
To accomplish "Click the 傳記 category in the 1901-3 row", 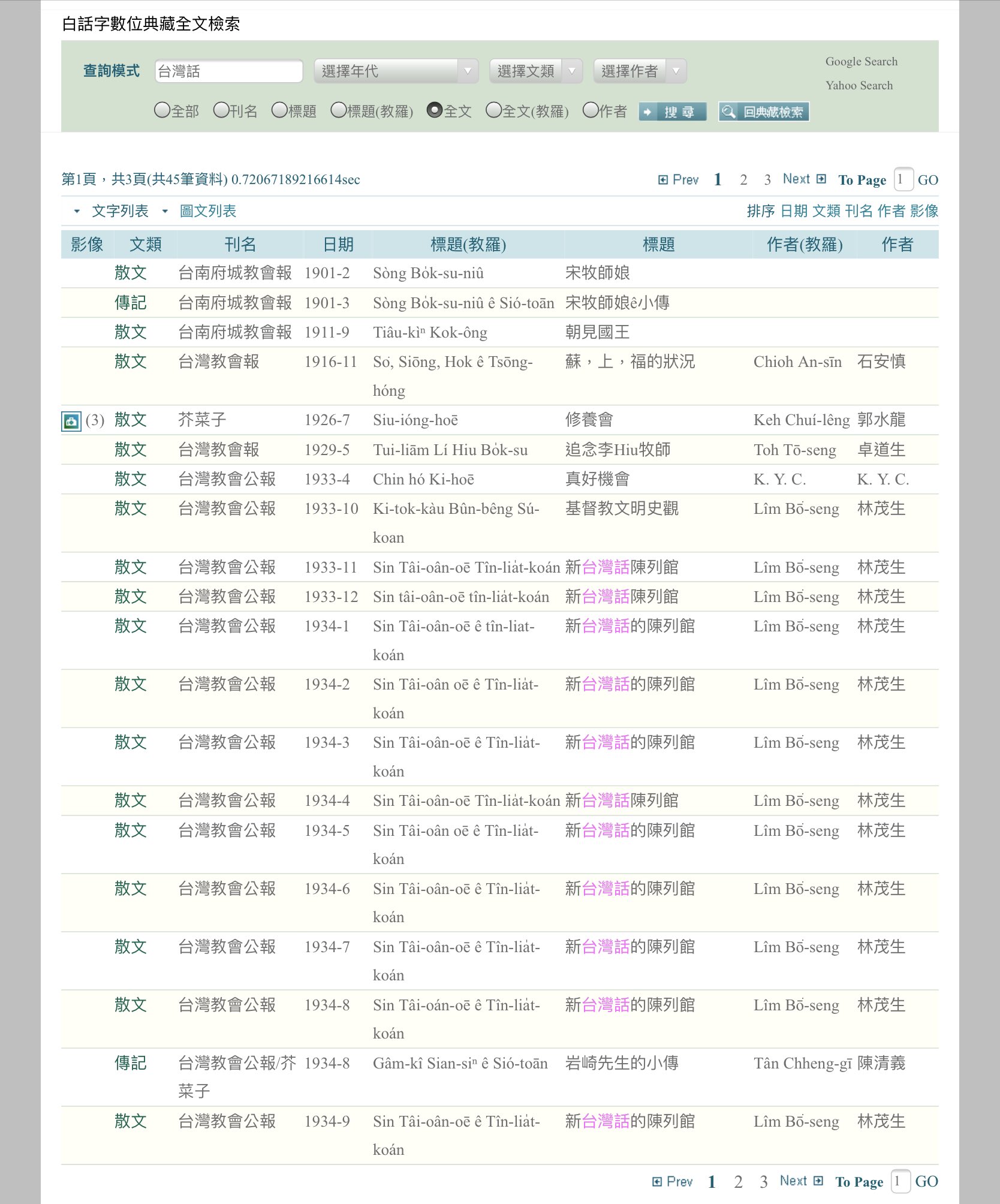I will point(130,303).
